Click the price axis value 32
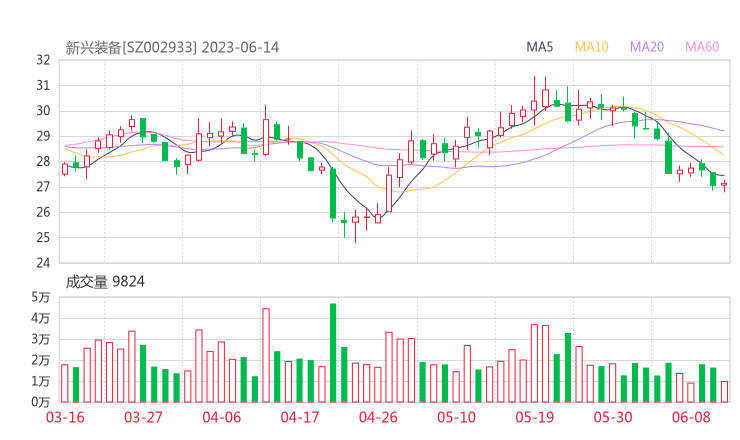740x440 pixels. click(x=43, y=60)
